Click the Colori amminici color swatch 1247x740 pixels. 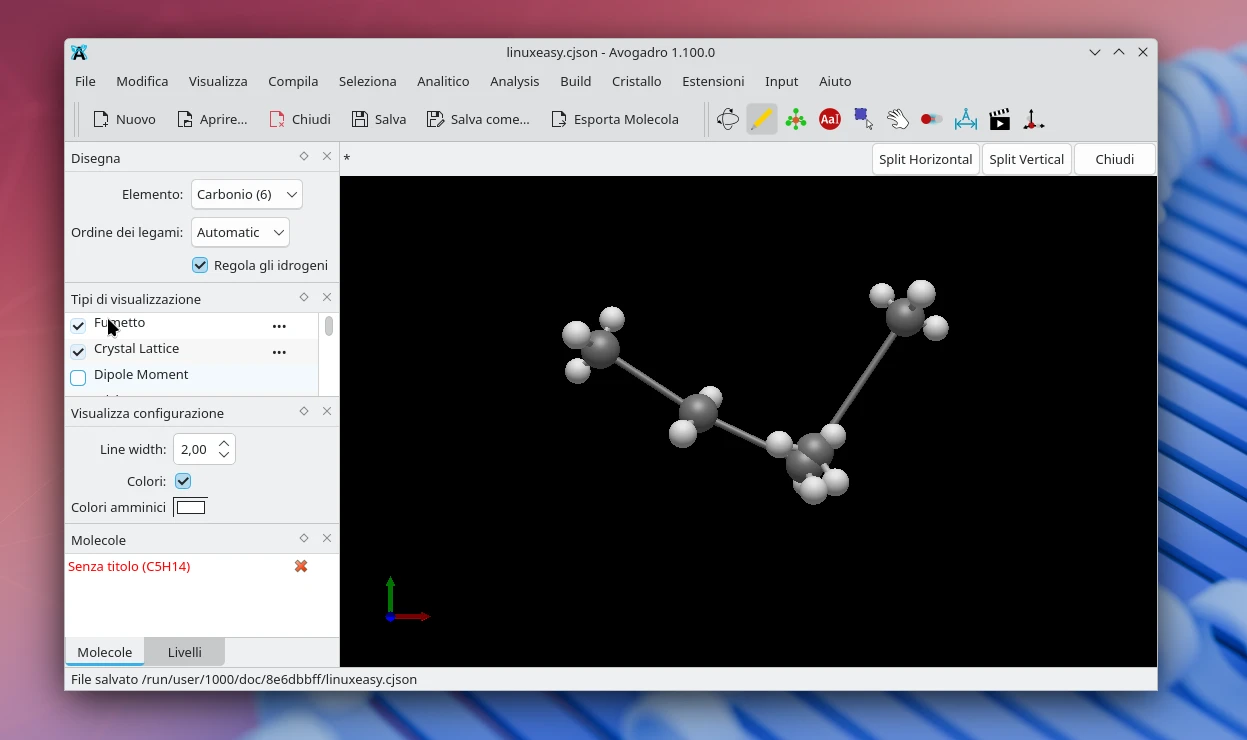pyautogui.click(x=190, y=507)
